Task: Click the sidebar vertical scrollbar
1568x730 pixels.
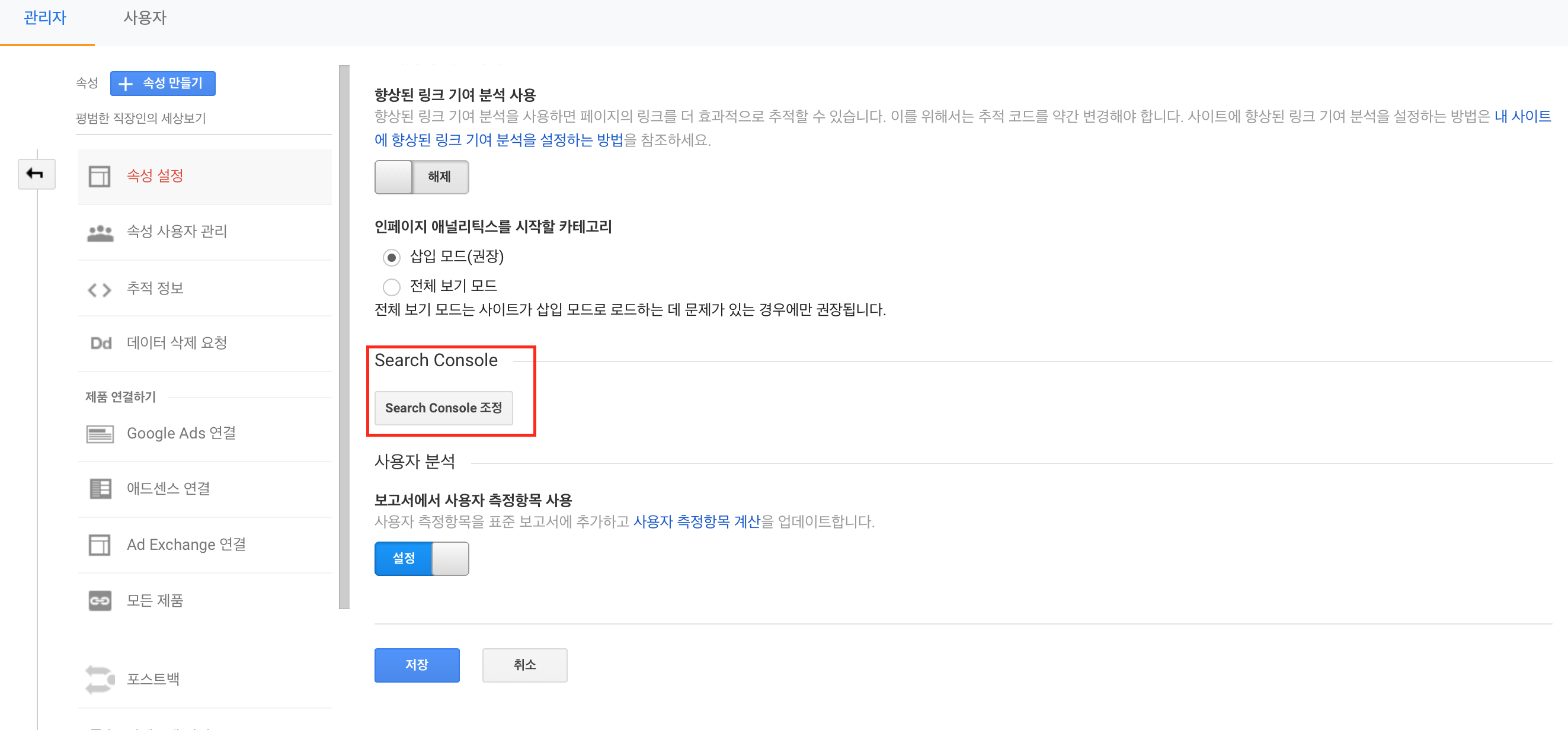Action: coord(344,337)
